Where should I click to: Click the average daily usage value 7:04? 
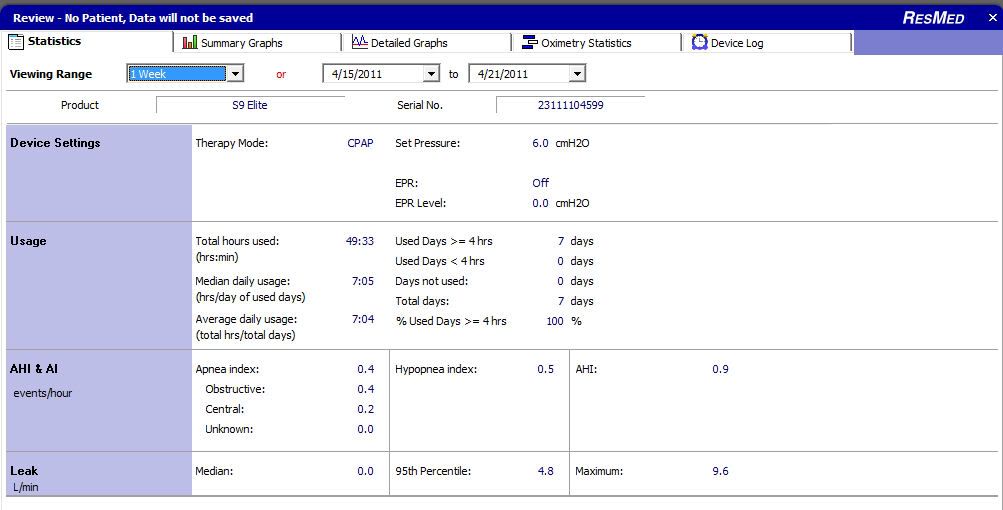tap(363, 319)
